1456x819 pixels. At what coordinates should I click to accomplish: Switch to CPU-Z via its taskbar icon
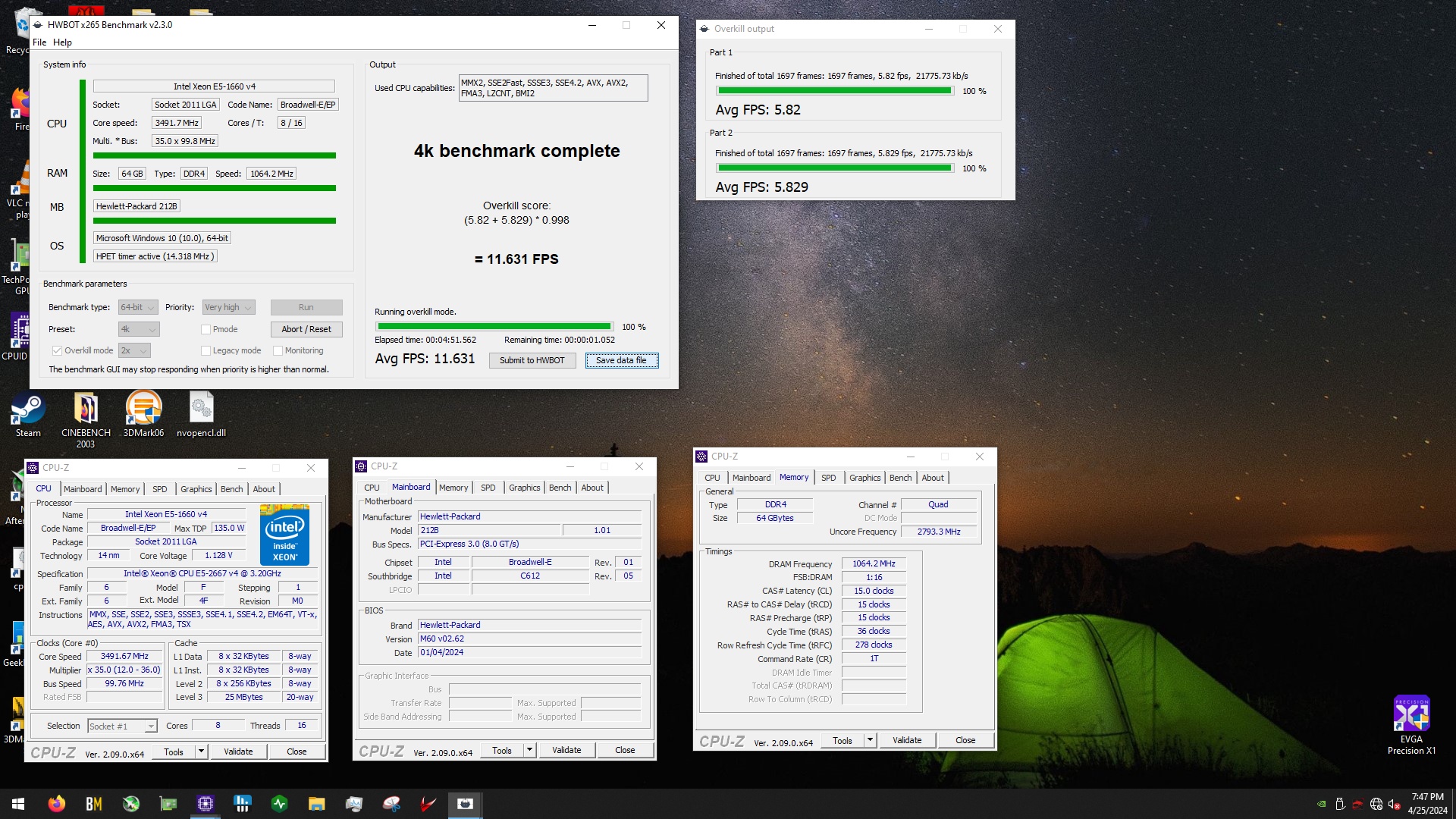[206, 804]
